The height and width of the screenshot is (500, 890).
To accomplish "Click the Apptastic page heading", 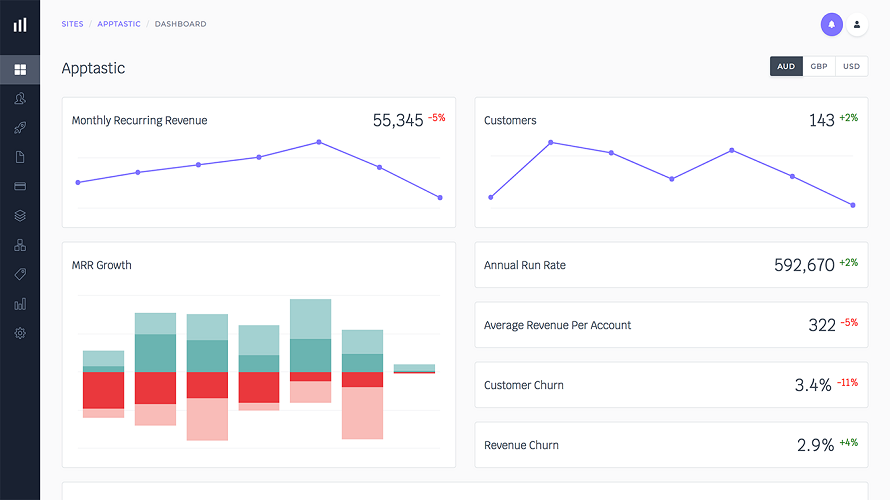I will click(93, 68).
